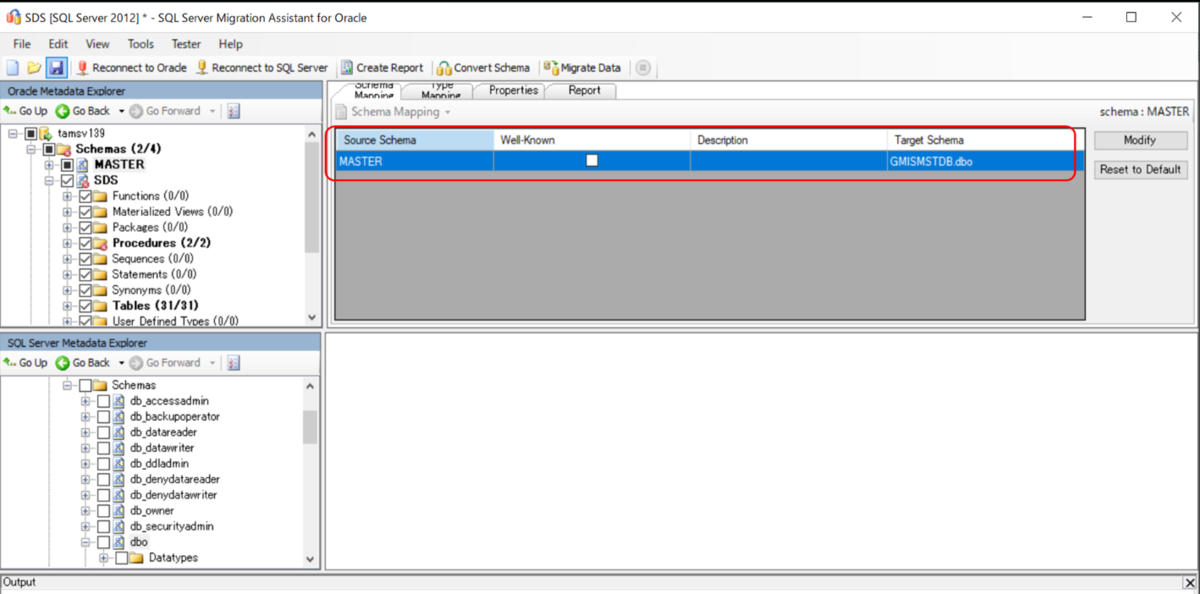Click the Procedures folder icon
This screenshot has width=1200, height=594.
tap(100, 243)
